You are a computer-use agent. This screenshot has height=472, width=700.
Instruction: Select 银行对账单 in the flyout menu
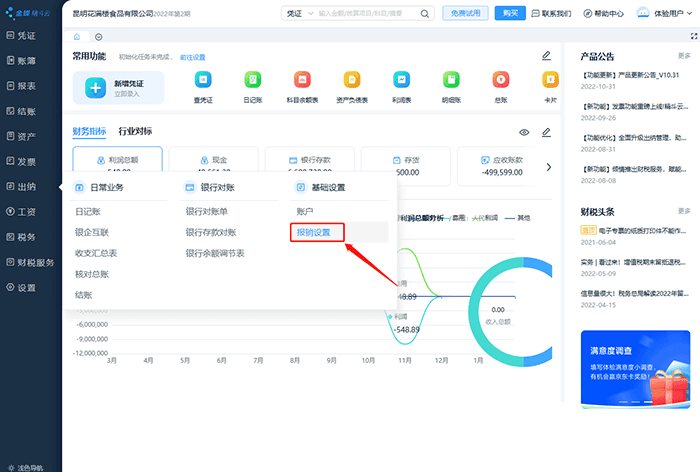point(207,211)
